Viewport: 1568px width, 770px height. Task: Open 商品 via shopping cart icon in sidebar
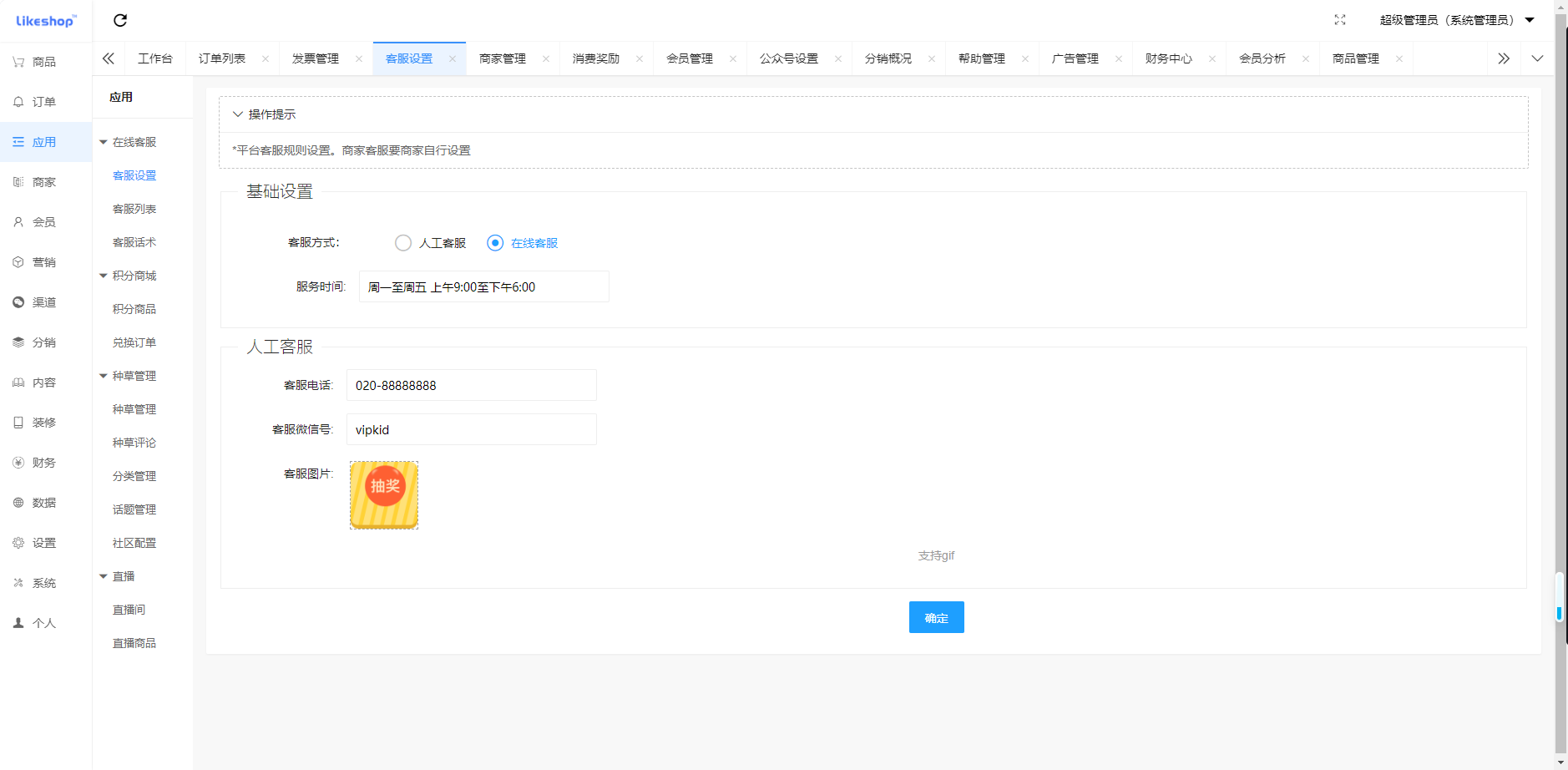click(18, 62)
